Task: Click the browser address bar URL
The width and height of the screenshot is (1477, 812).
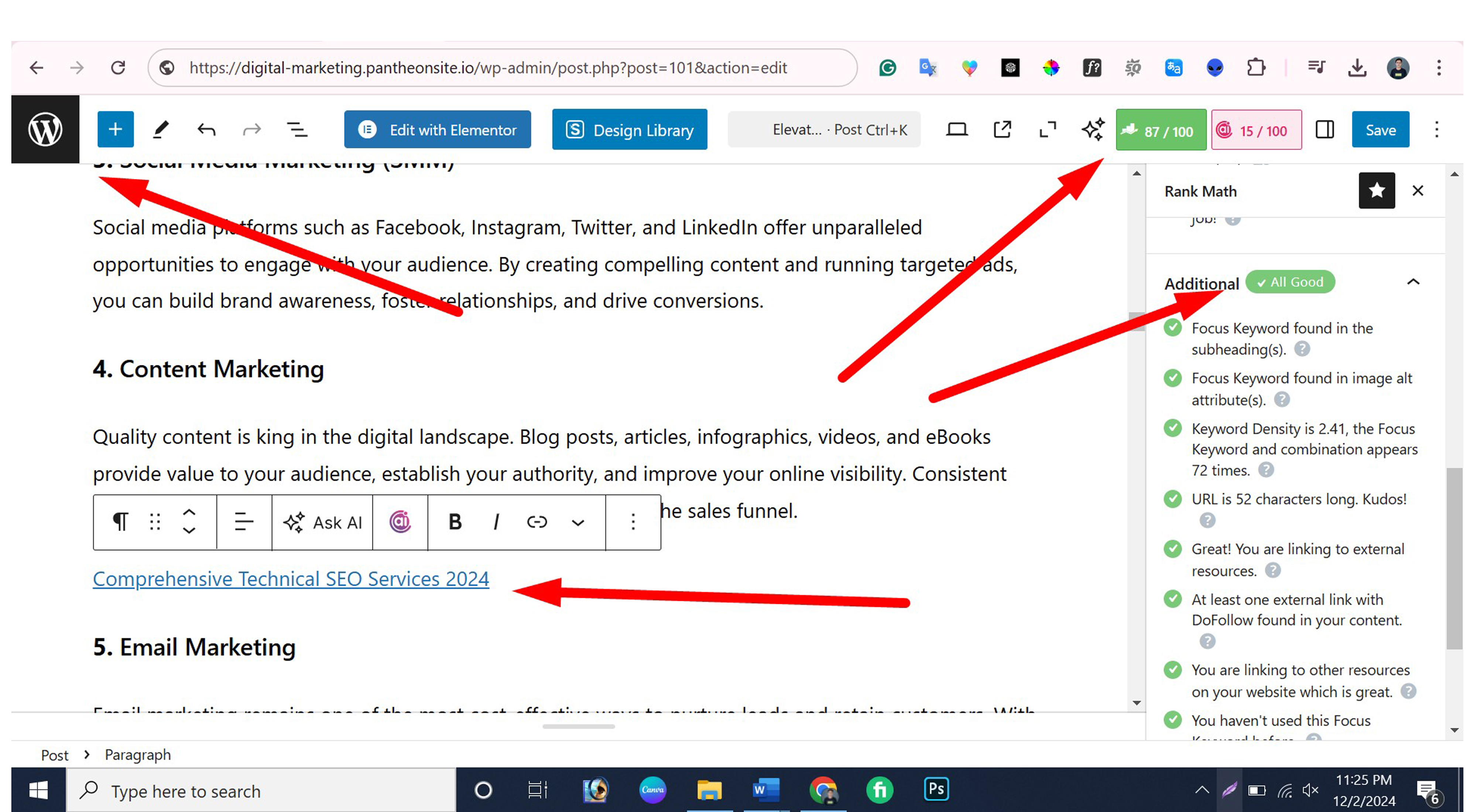Action: tap(487, 68)
